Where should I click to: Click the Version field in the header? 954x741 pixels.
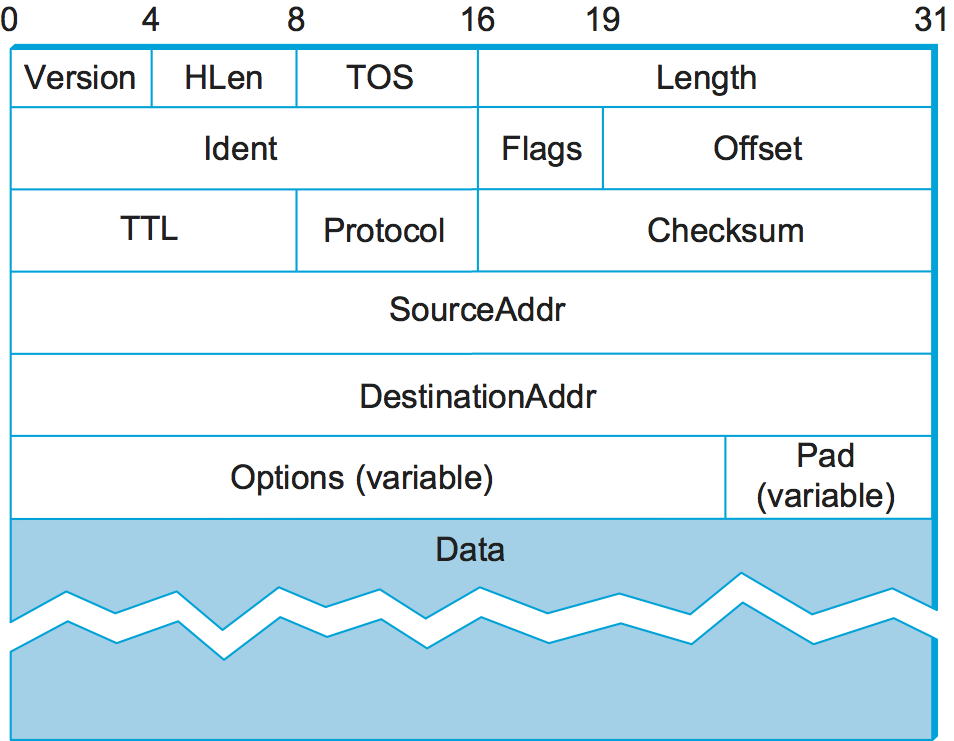[80, 78]
